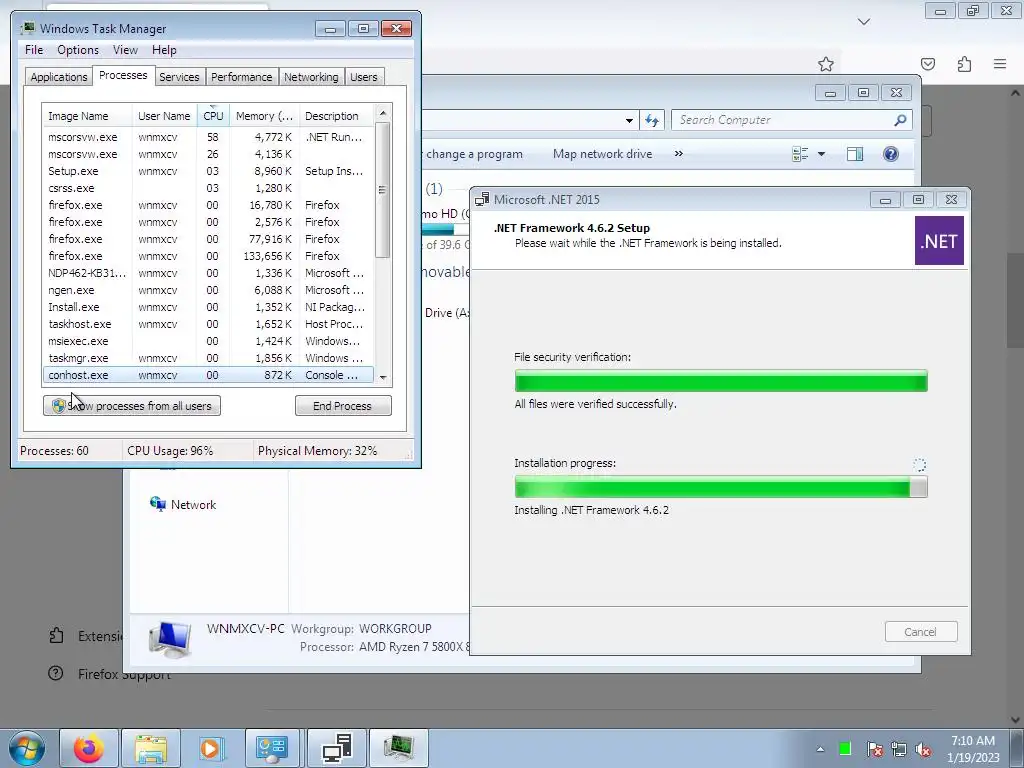Refresh Explorer address bar location
The width and height of the screenshot is (1024, 768).
click(652, 120)
